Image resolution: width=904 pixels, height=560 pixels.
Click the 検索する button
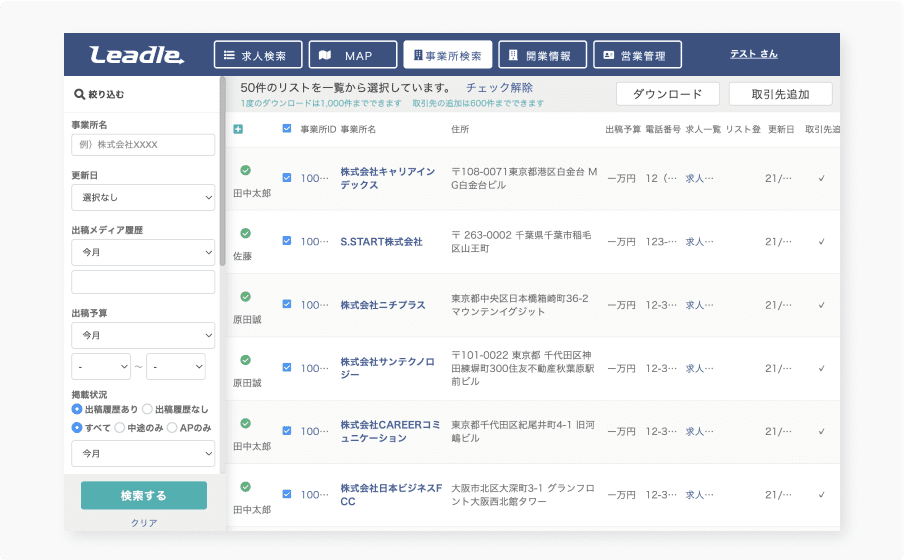(x=144, y=495)
